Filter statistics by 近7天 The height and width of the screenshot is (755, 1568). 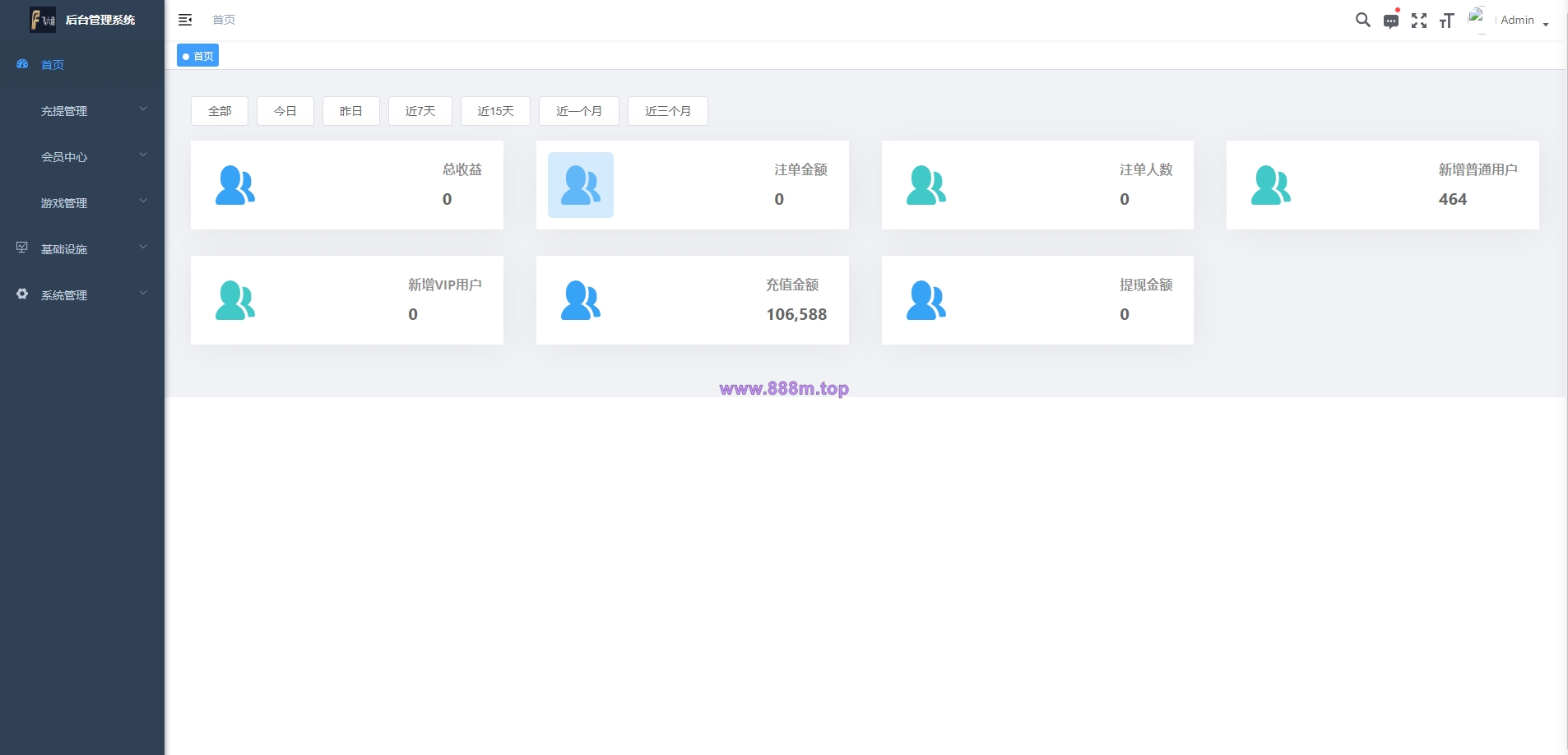pyautogui.click(x=420, y=111)
